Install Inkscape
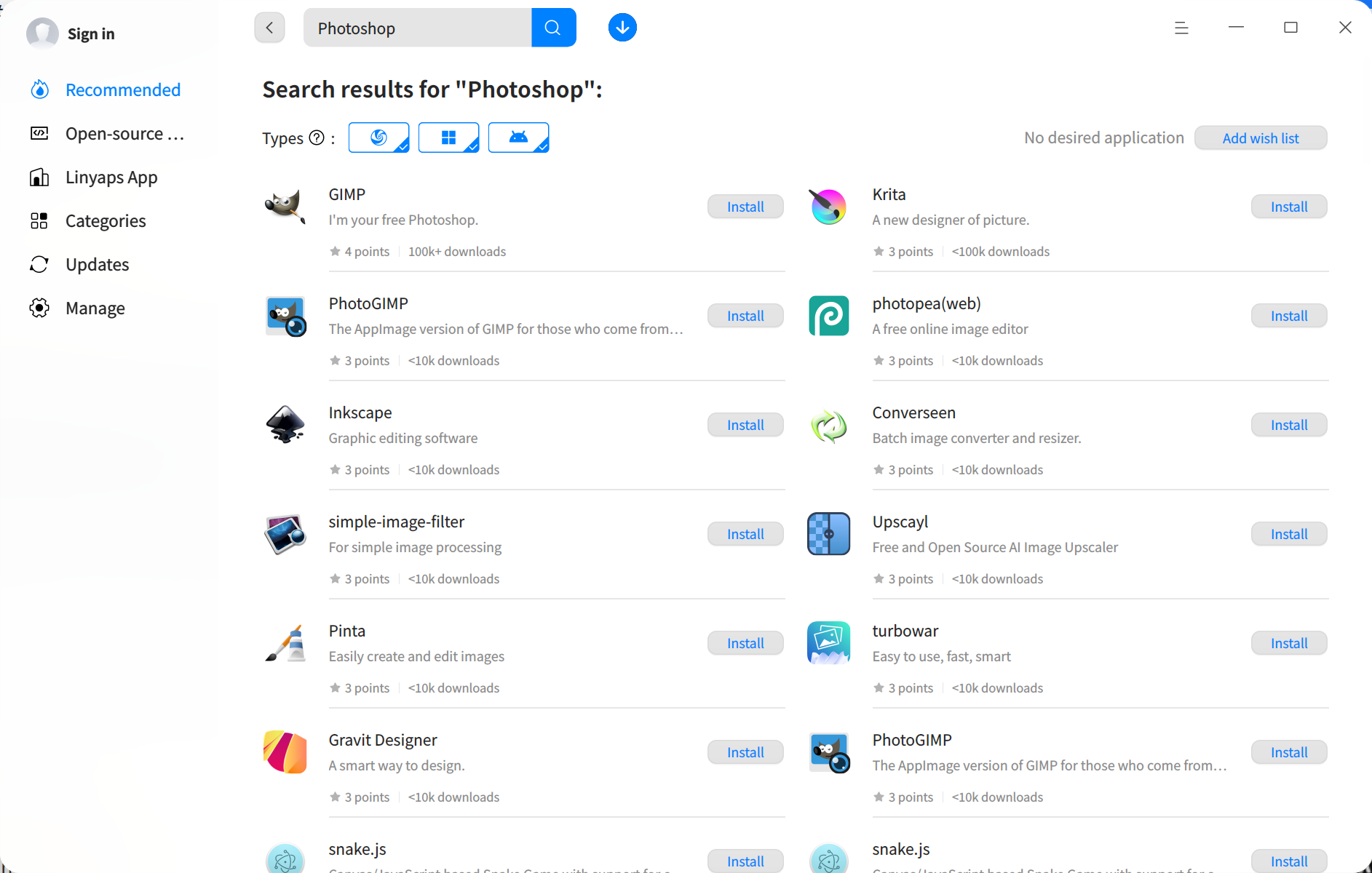Viewport: 1372px width, 873px height. coord(745,425)
